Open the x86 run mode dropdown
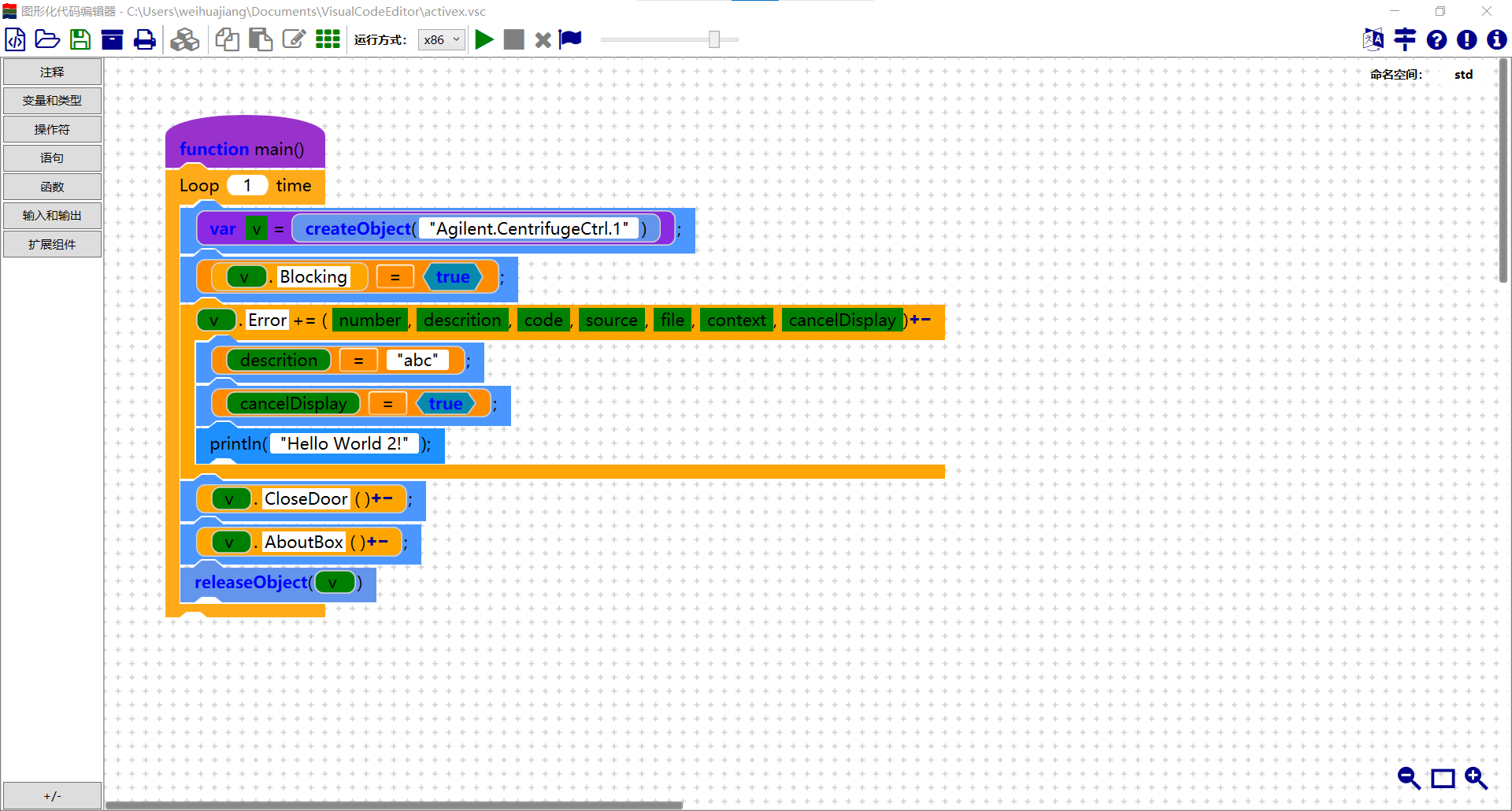This screenshot has width=1512, height=811. pos(442,39)
